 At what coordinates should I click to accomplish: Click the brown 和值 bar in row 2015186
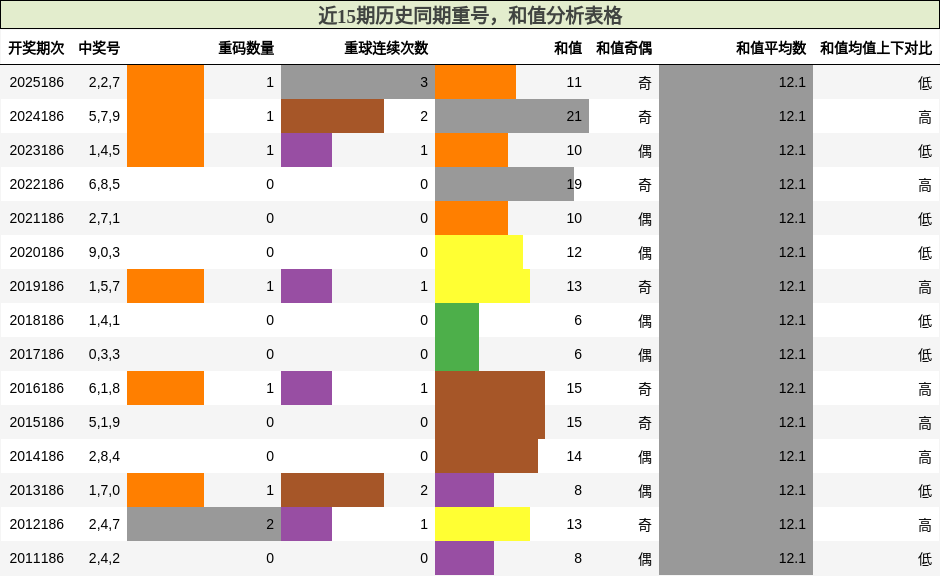[490, 422]
